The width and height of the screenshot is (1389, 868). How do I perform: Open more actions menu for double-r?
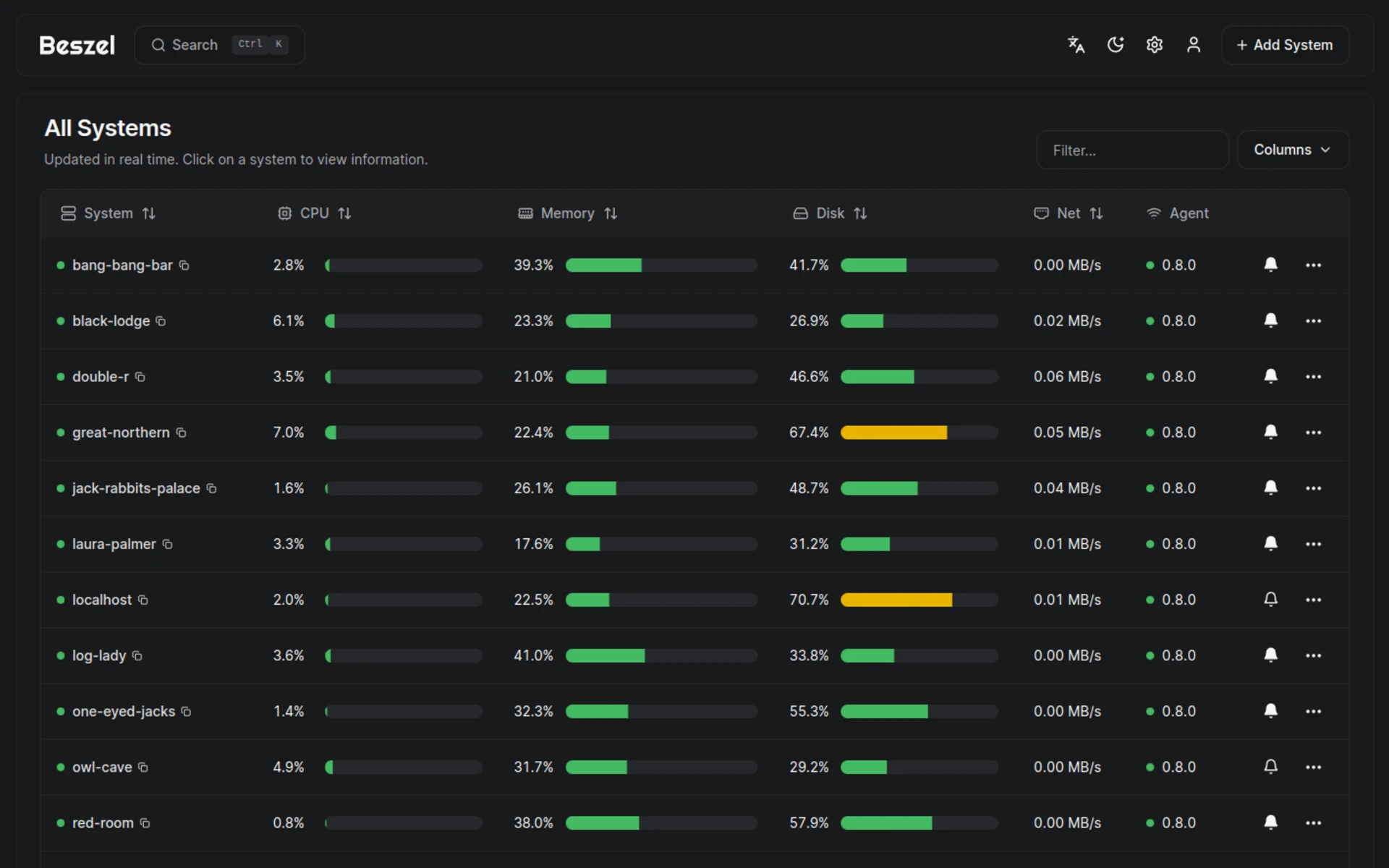1314,377
